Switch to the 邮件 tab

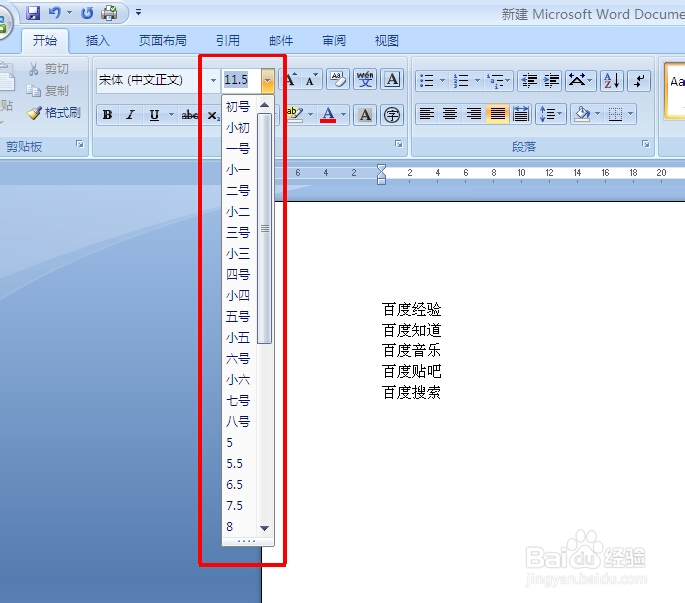pyautogui.click(x=281, y=41)
